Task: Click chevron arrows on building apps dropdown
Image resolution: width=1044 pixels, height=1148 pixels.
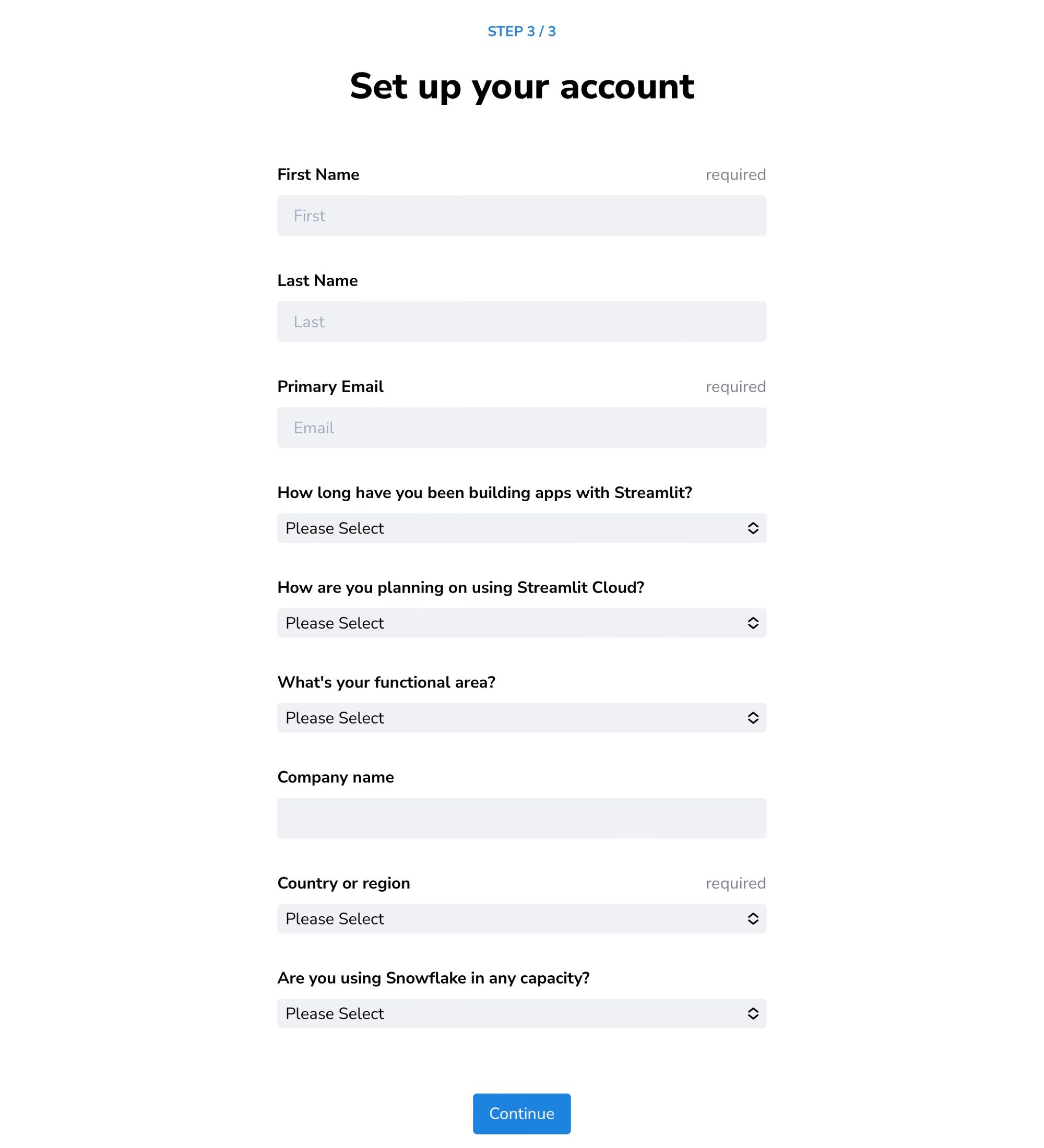Action: click(x=753, y=528)
